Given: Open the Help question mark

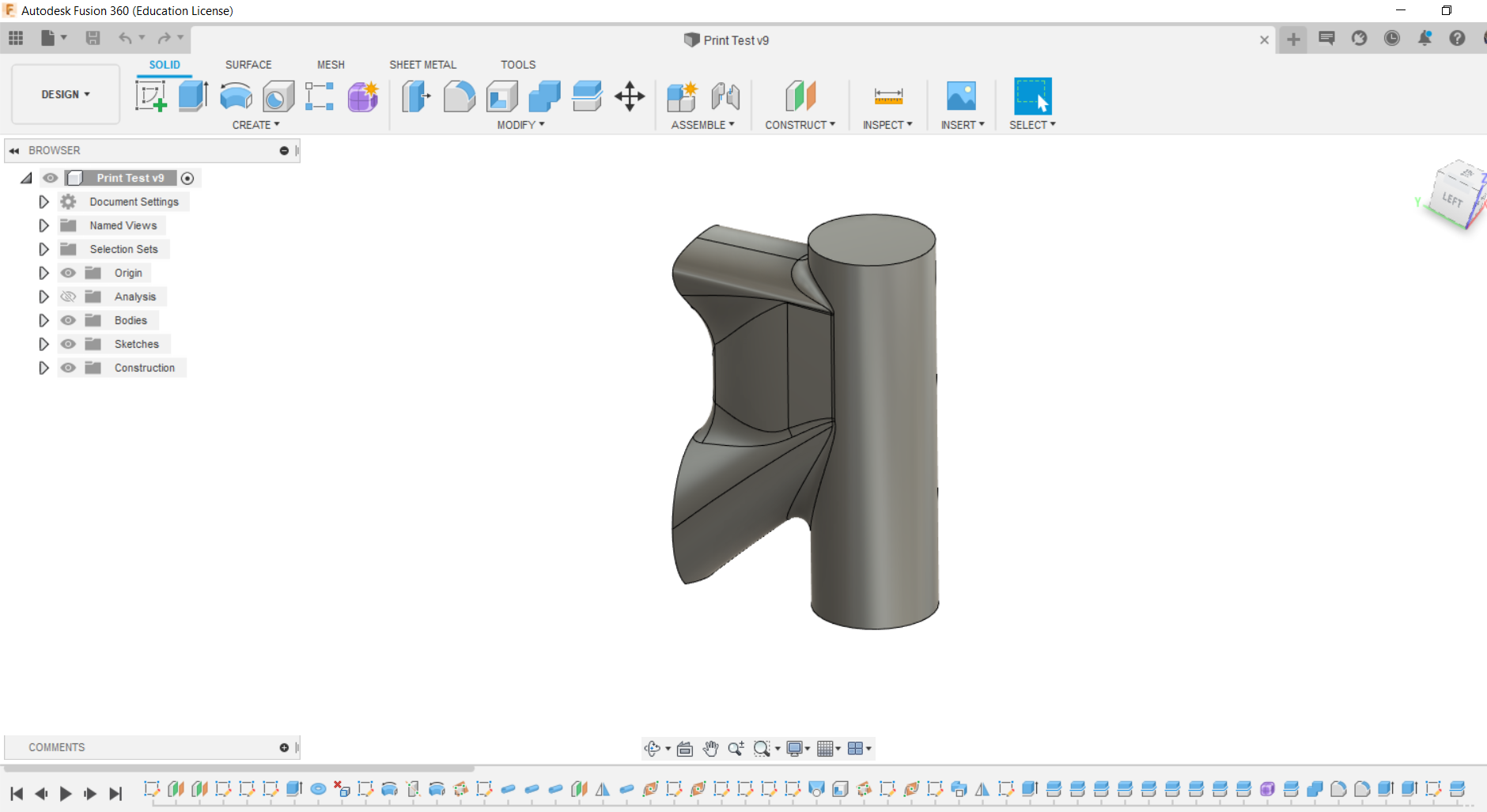Looking at the screenshot, I should (x=1457, y=38).
